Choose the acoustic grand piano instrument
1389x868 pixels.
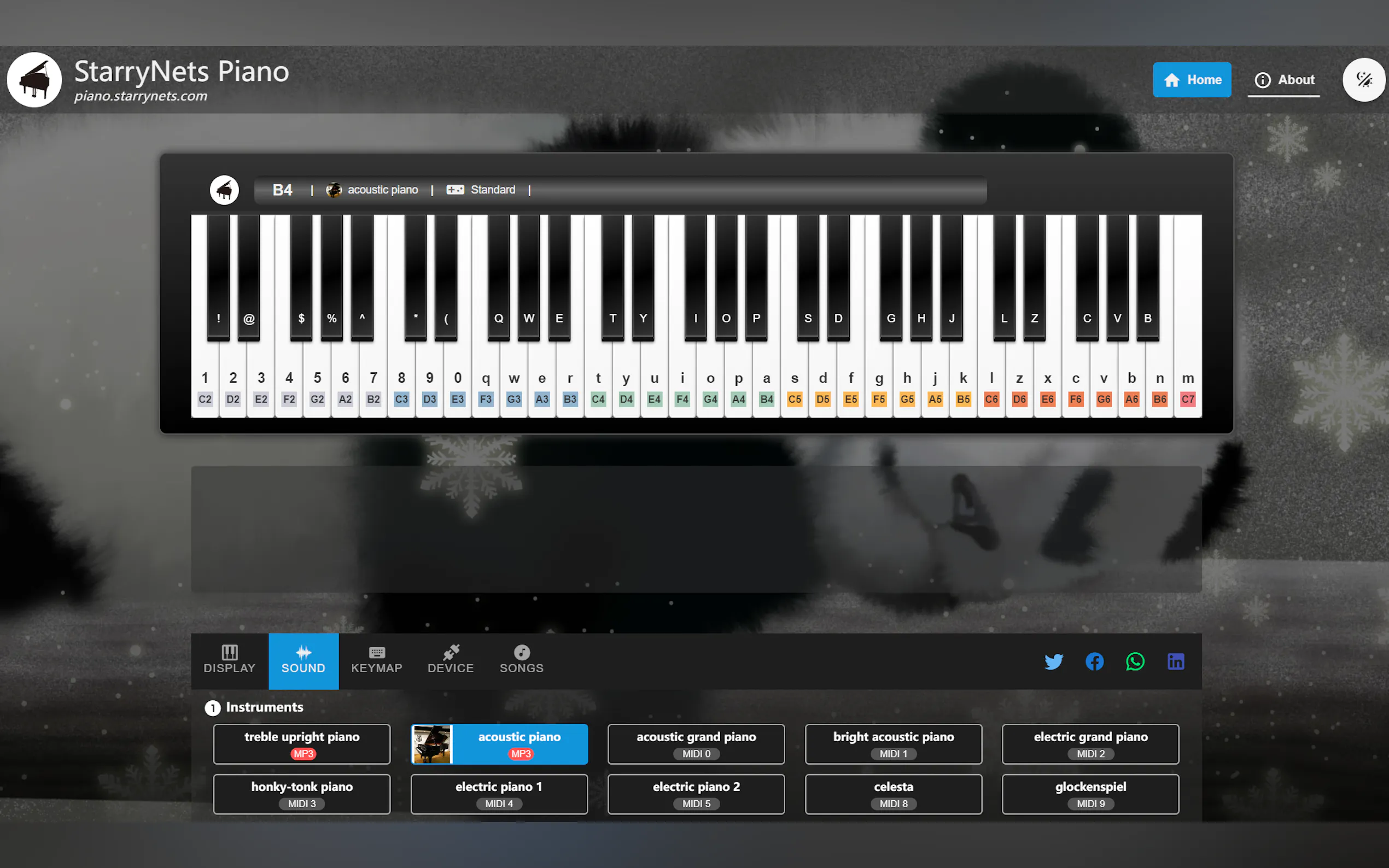click(696, 743)
